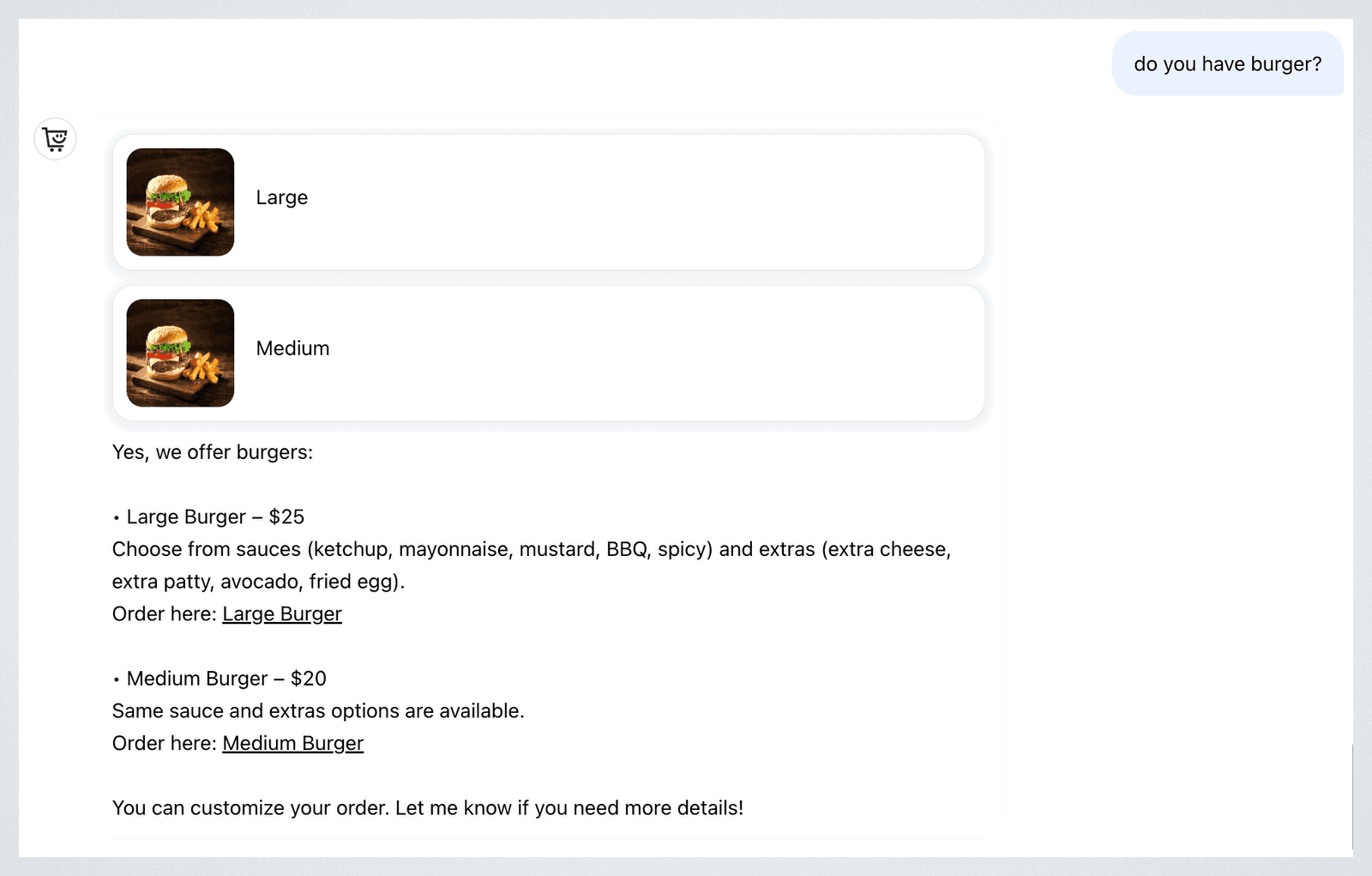Click "Order here:" label beside Large Burger link
The image size is (1372, 876).
tap(165, 614)
